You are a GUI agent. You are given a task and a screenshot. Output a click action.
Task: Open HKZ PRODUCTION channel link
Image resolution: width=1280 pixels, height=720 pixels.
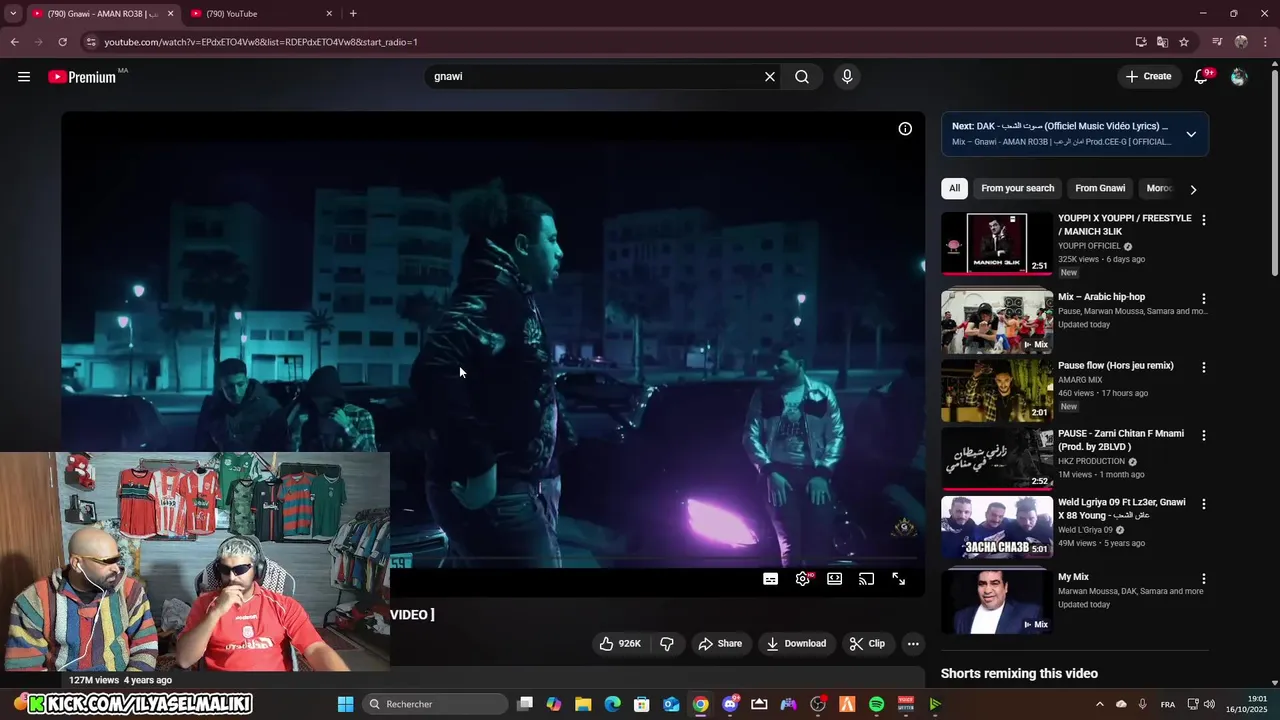click(x=1091, y=461)
